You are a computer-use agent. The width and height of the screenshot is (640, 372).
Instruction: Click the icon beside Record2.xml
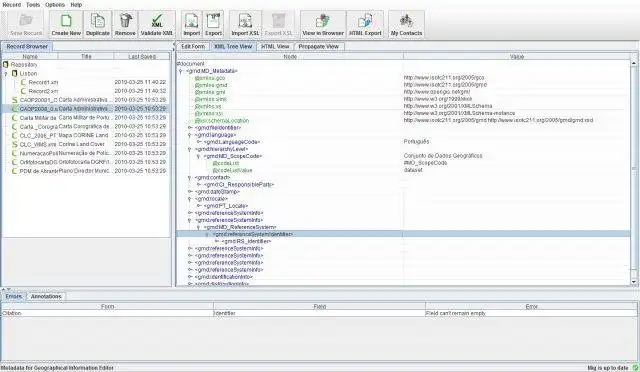(x=24, y=91)
